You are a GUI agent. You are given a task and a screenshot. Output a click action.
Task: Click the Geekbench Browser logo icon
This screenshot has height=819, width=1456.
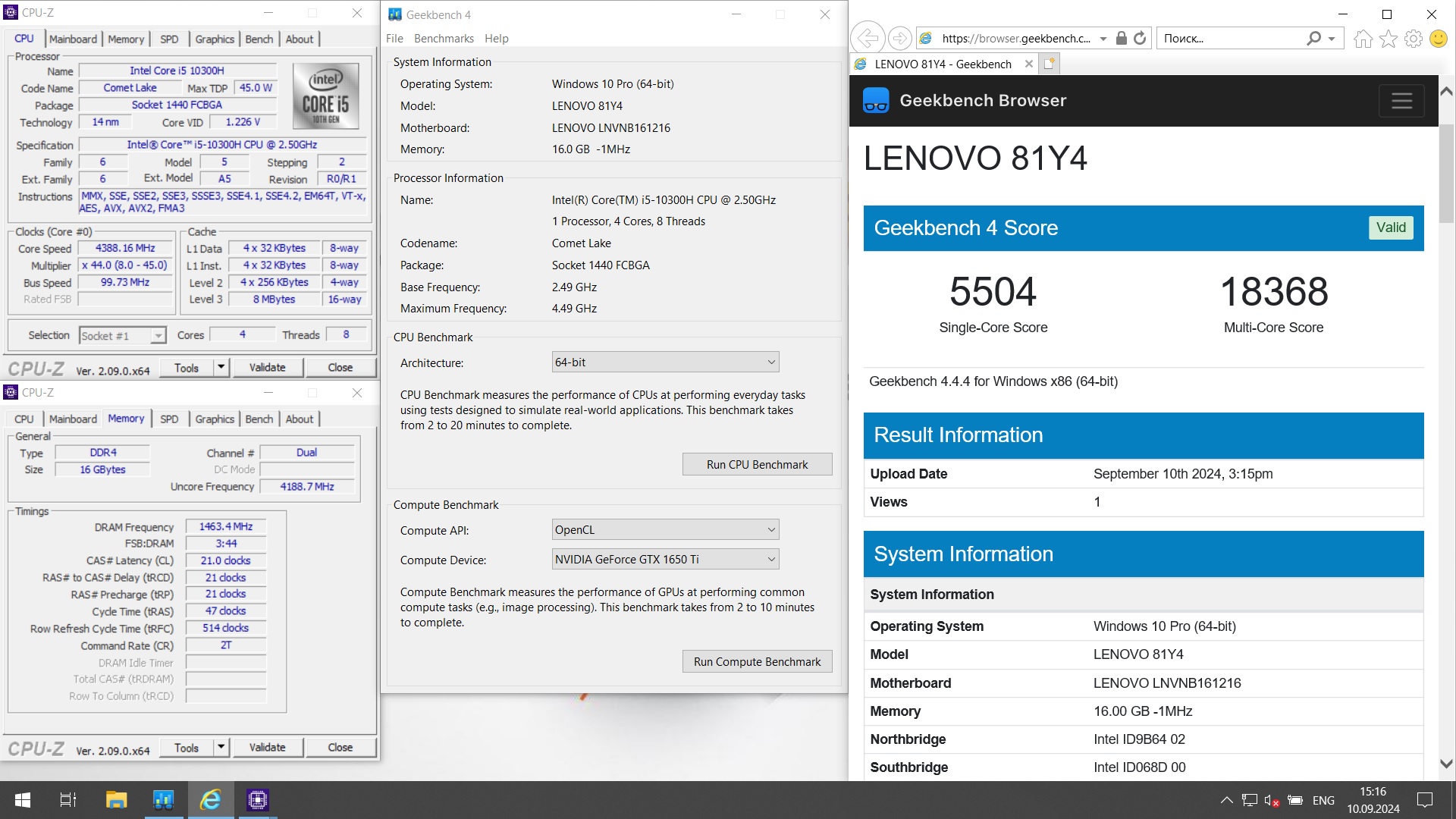tap(876, 101)
